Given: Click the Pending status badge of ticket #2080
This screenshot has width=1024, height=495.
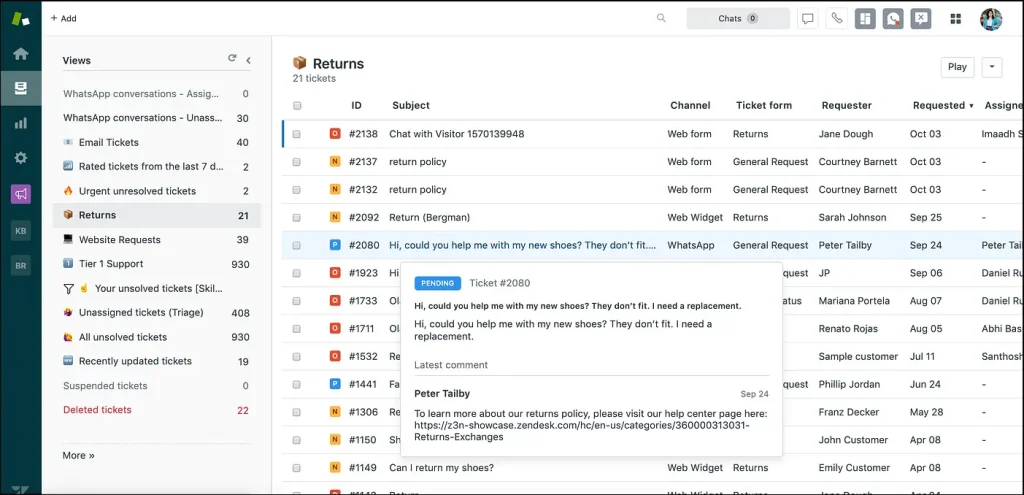Looking at the screenshot, I should click(335, 245).
